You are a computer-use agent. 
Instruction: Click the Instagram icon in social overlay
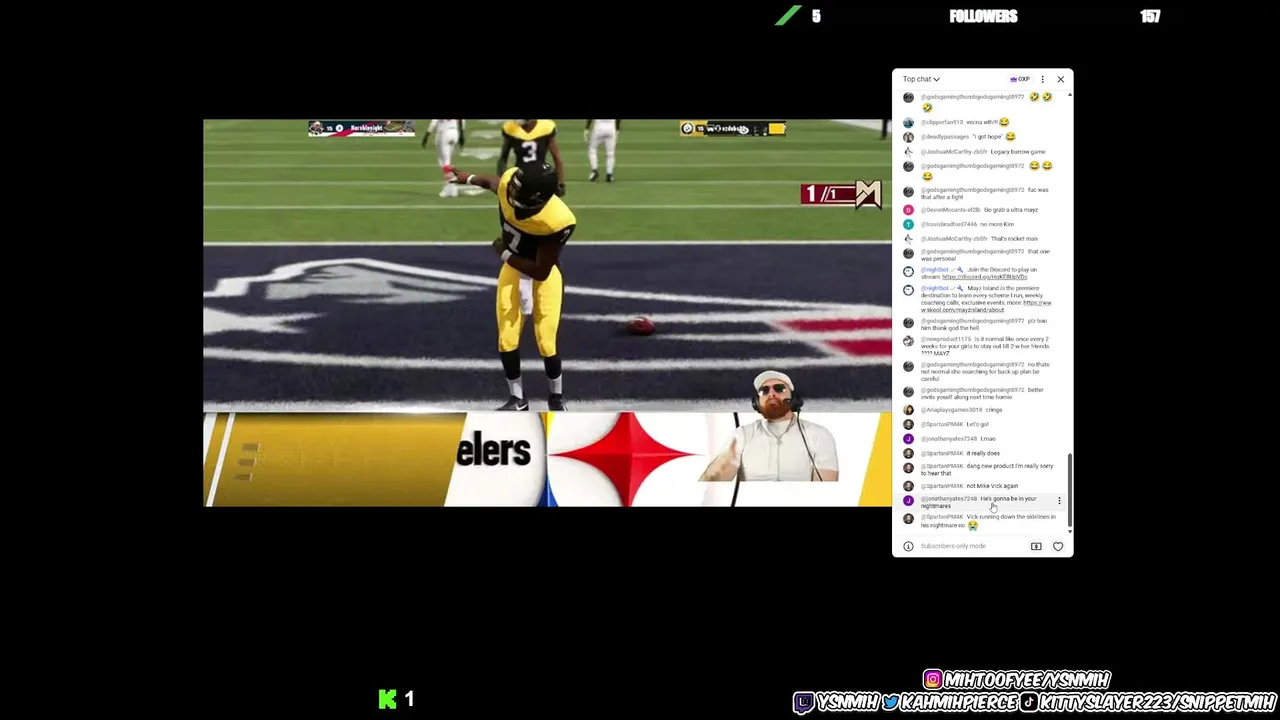pyautogui.click(x=932, y=680)
